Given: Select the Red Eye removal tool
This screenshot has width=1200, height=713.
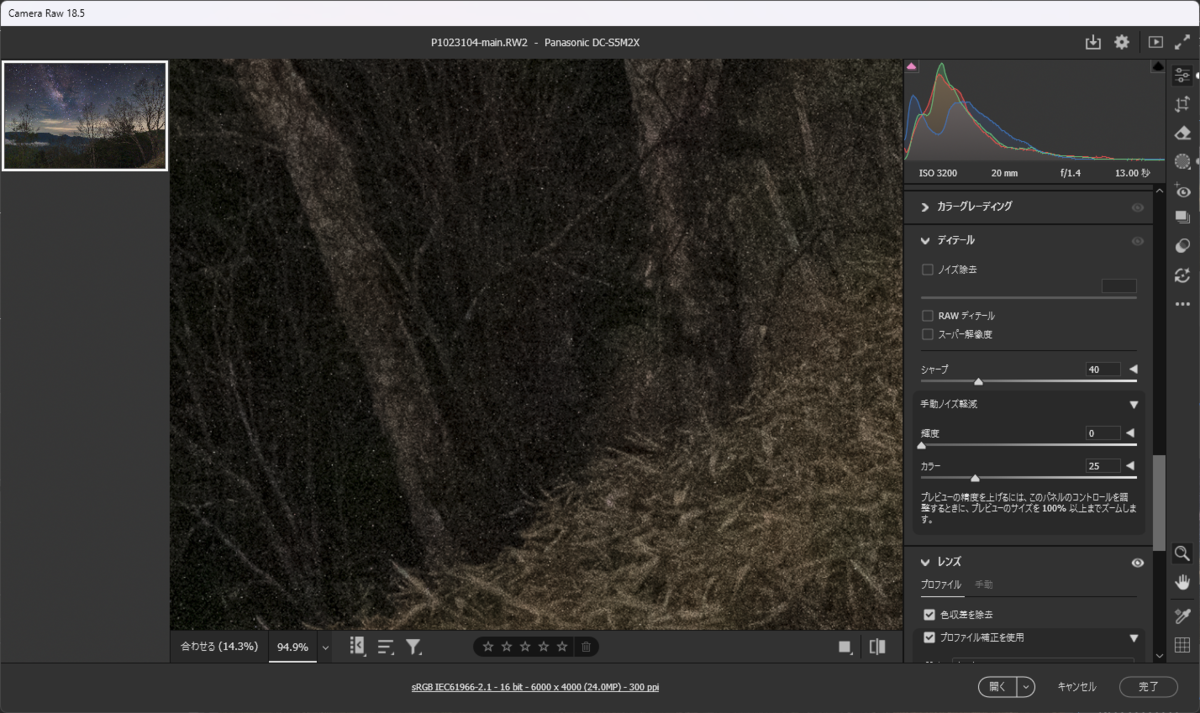Looking at the screenshot, I should (1182, 191).
